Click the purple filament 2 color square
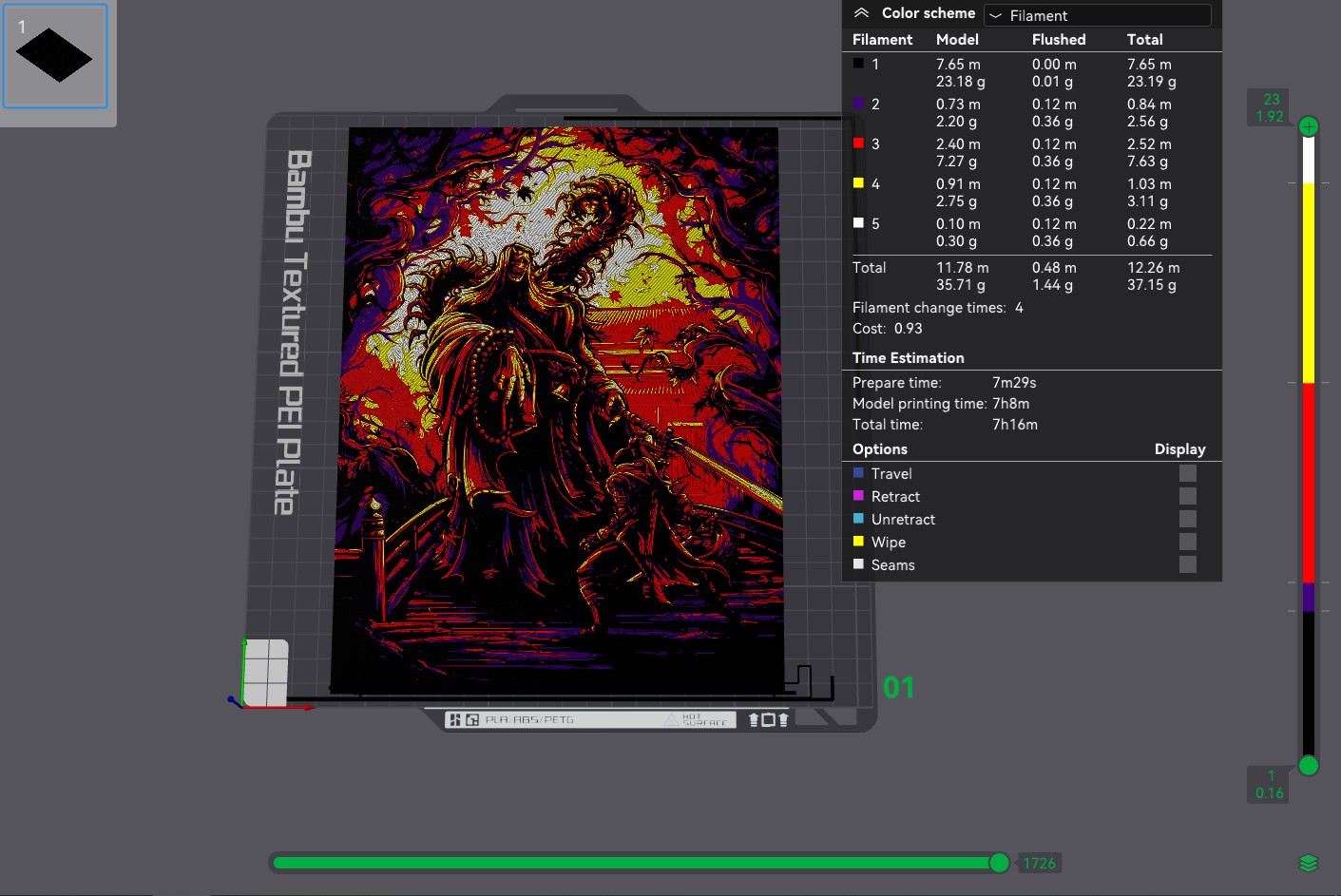Image resolution: width=1341 pixels, height=896 pixels. (x=858, y=104)
